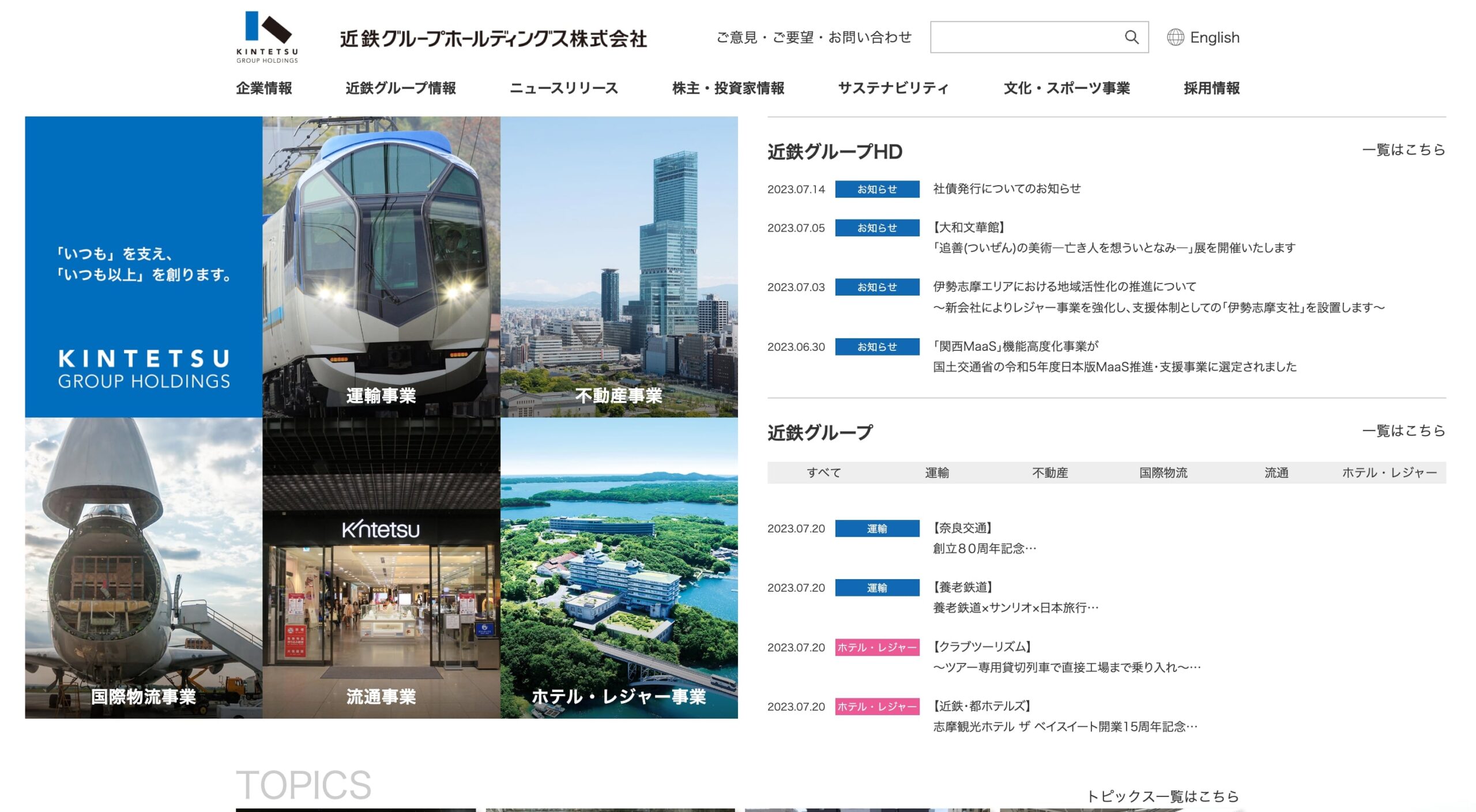Select the 運輸 news filter tab
The width and height of the screenshot is (1476, 812).
coord(937,473)
